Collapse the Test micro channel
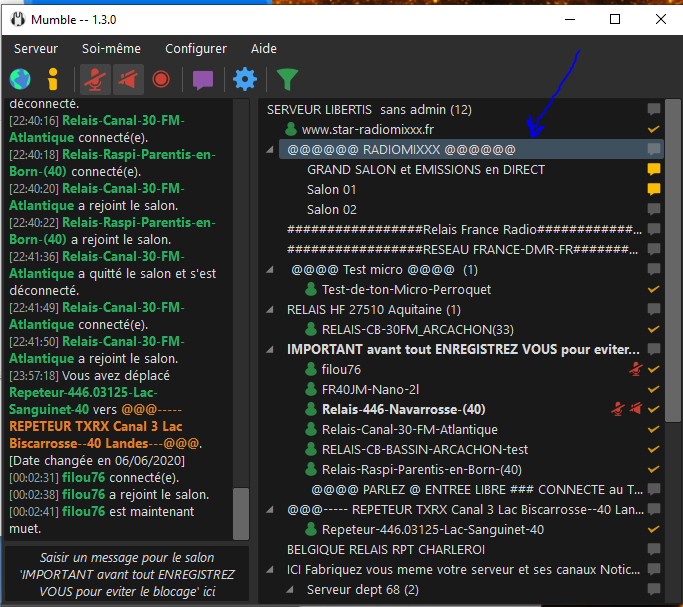 [270, 270]
